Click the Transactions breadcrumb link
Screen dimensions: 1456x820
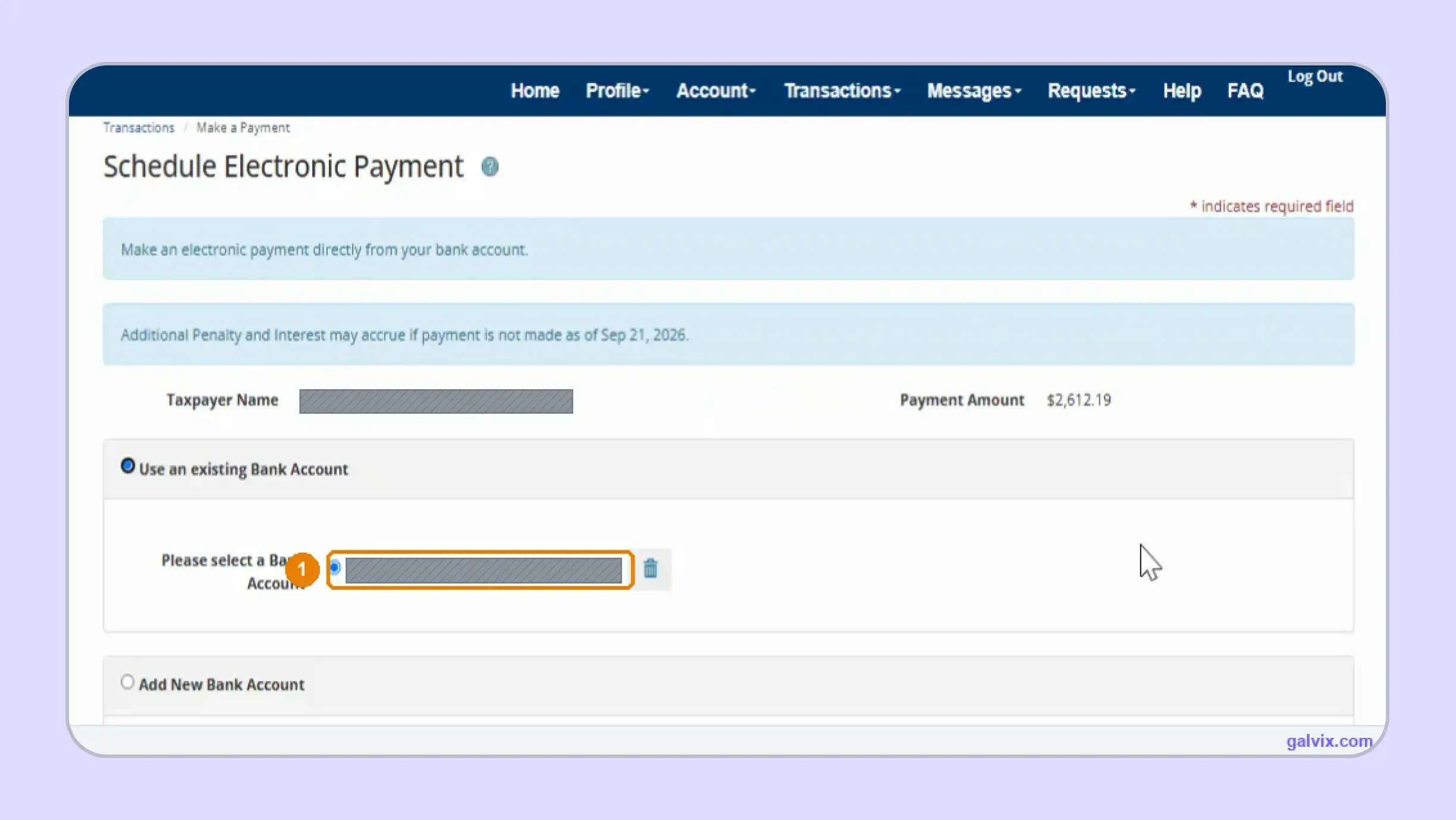[x=139, y=127]
